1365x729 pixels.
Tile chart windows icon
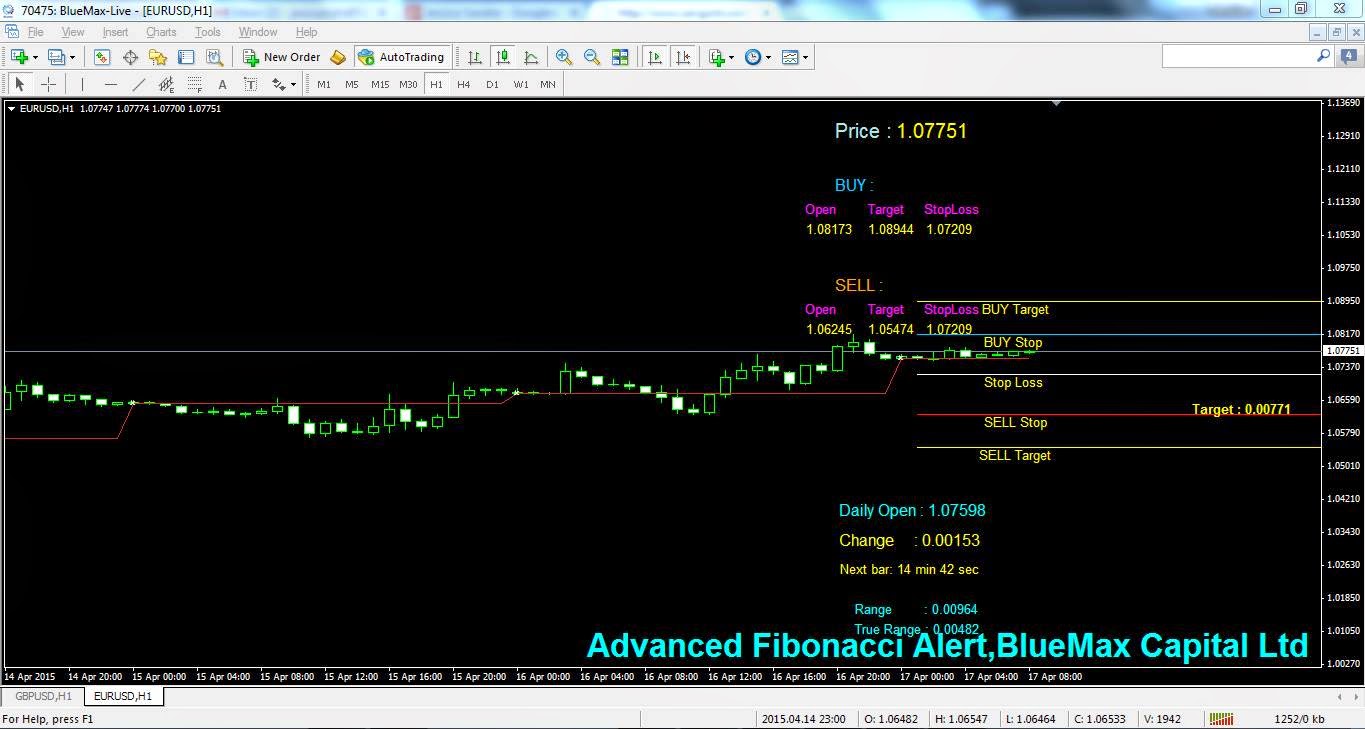(620, 57)
